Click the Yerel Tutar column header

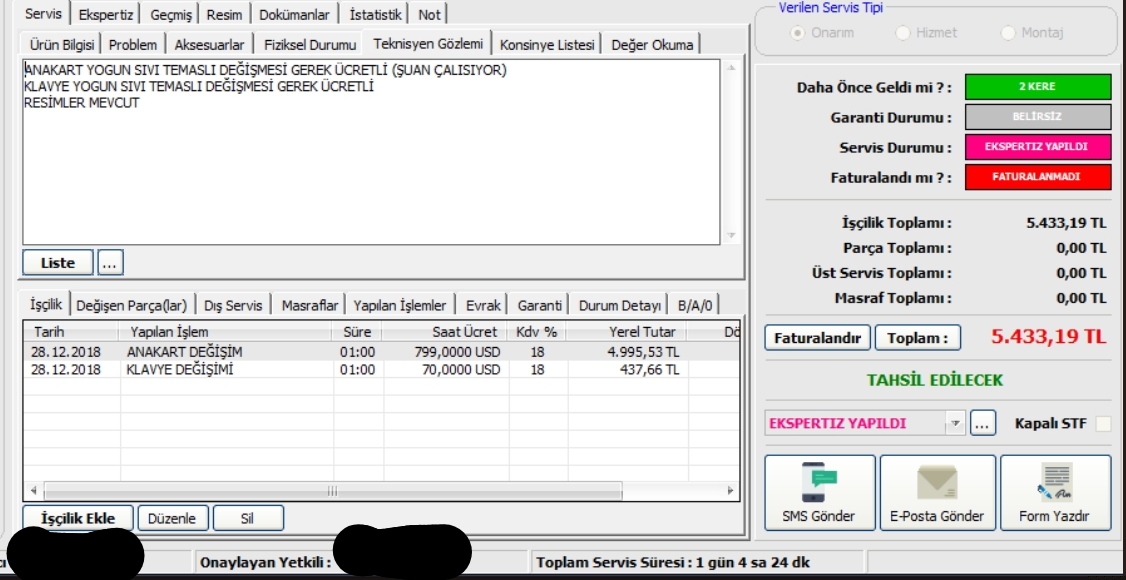pos(626,332)
